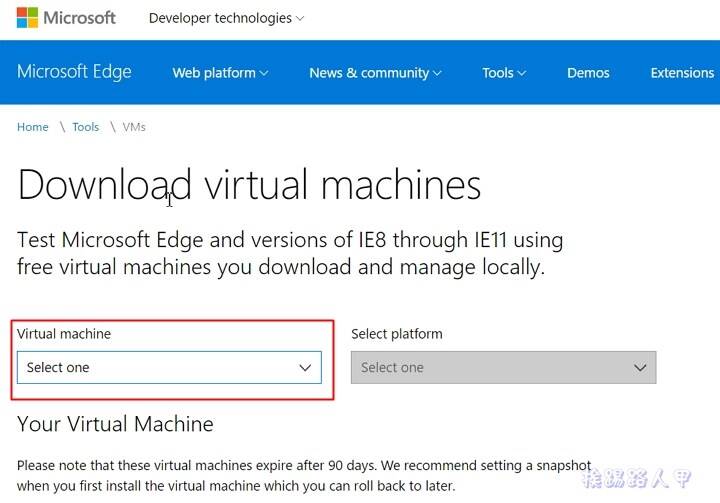The width and height of the screenshot is (720, 503).
Task: Open the Web platform menu
Action: (220, 73)
